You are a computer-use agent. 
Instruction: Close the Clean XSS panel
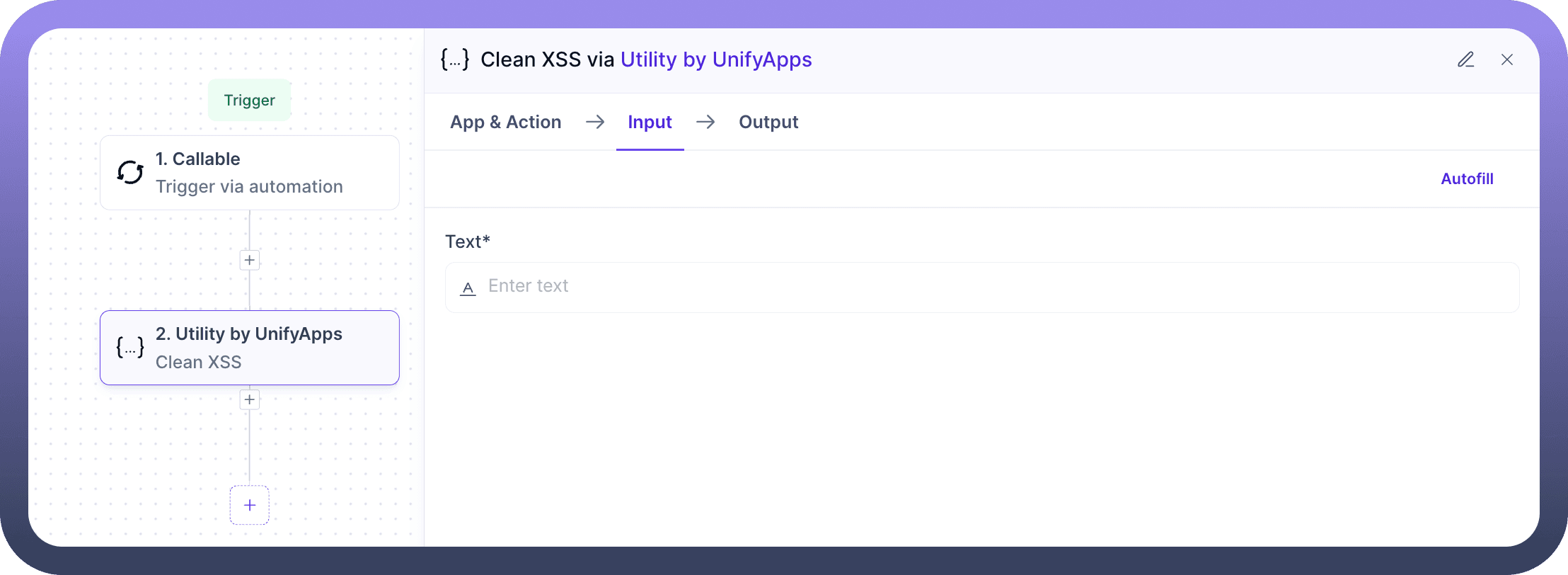[1507, 60]
